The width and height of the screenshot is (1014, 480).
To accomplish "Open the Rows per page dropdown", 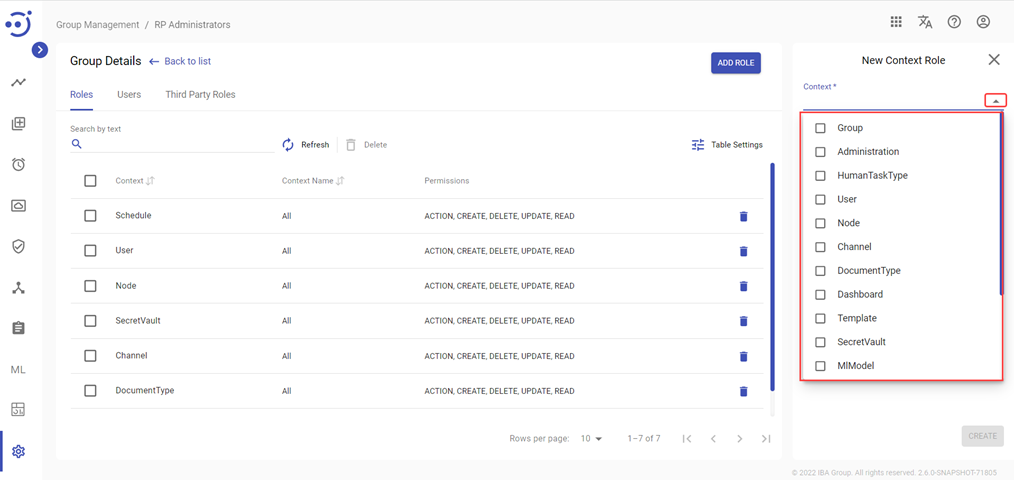I will coord(591,439).
